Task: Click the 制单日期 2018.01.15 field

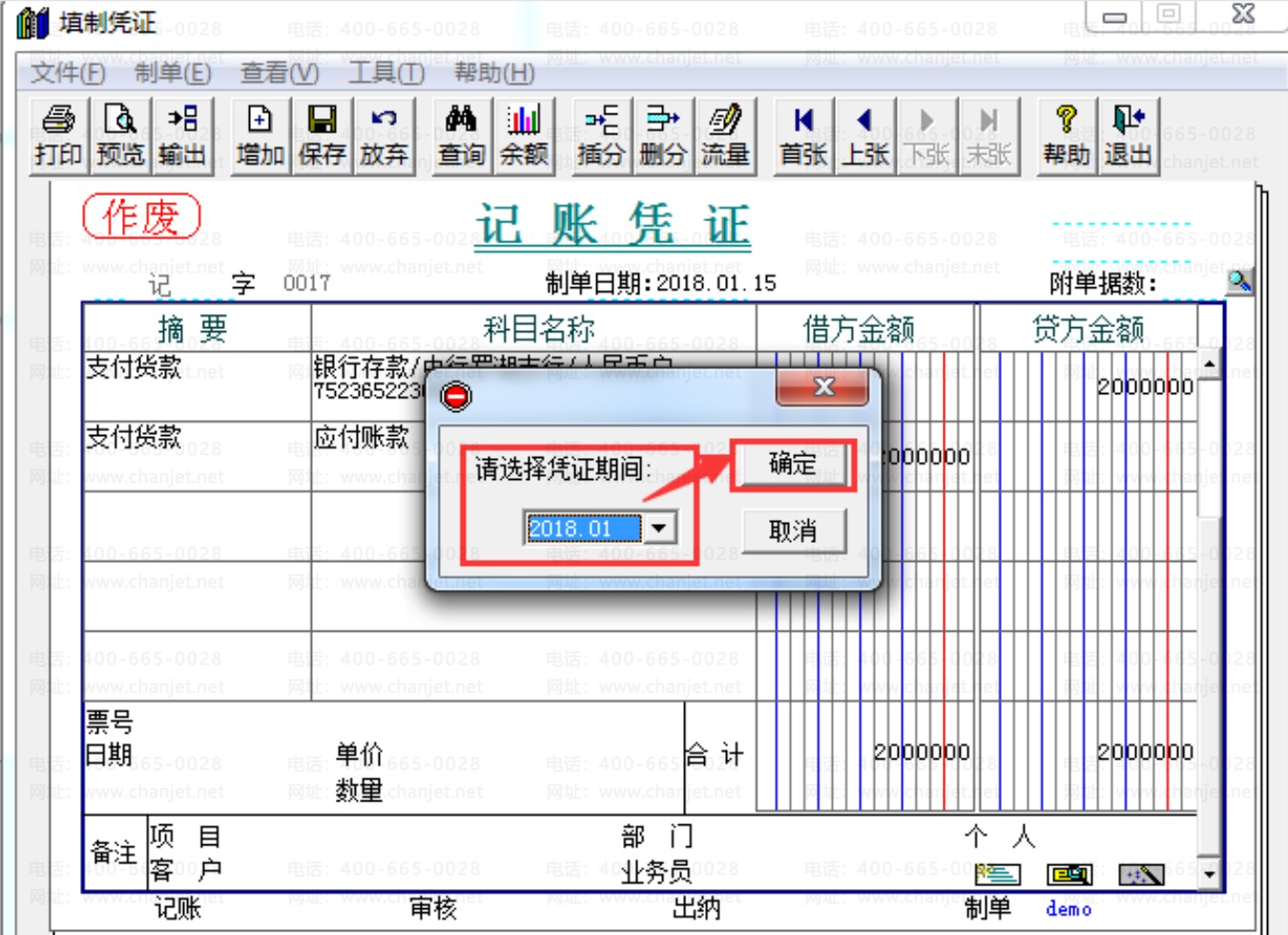Action: pyautogui.click(x=660, y=283)
